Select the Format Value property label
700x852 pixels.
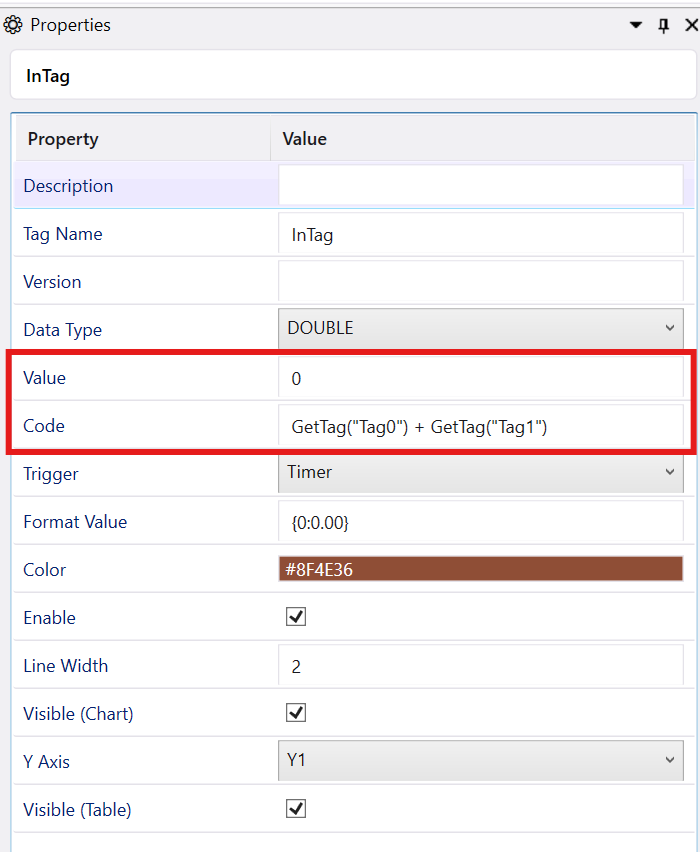(x=75, y=522)
